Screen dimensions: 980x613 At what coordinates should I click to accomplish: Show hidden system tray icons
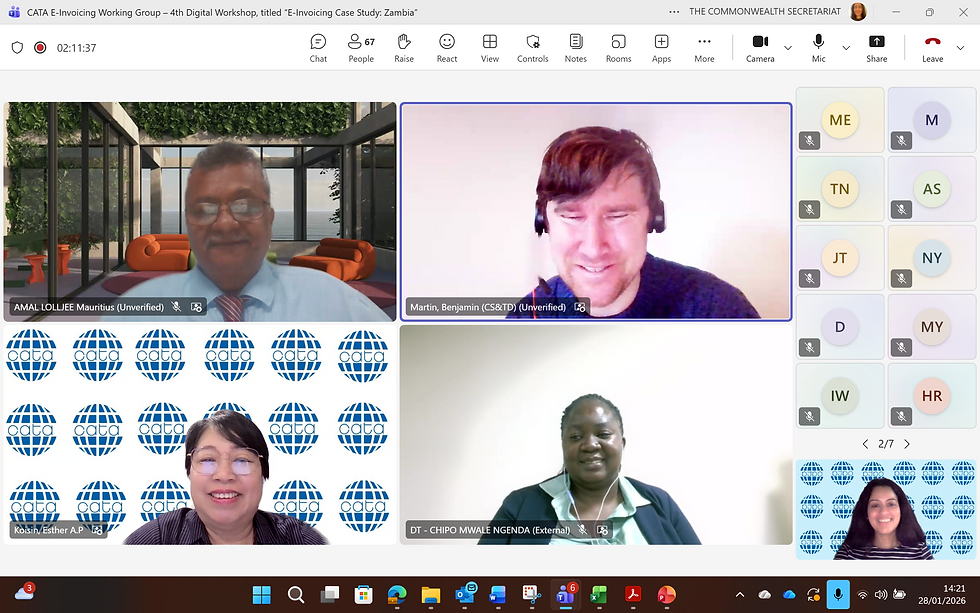coord(740,595)
